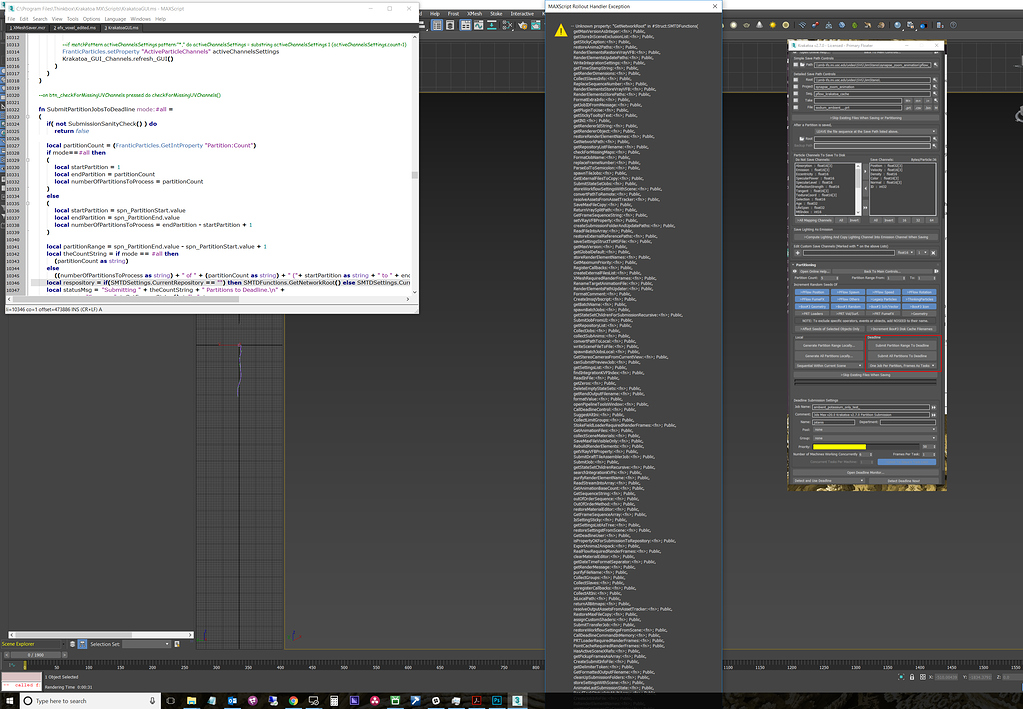Click the pick icon next to the Path field
1023x709 pixels.
pyautogui.click(x=935, y=65)
